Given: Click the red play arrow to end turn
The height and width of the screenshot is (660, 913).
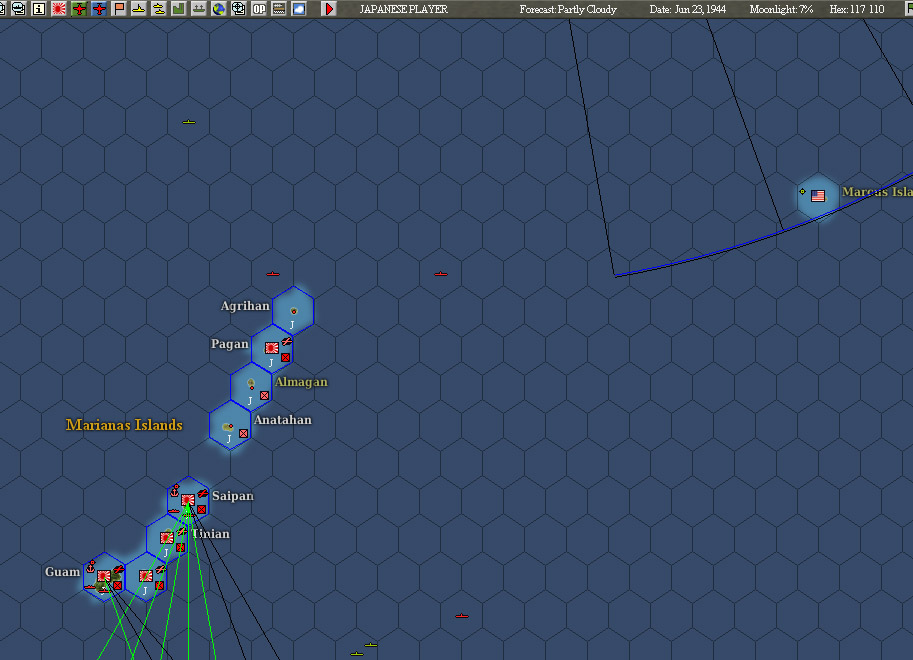Looking at the screenshot, I should [329, 9].
